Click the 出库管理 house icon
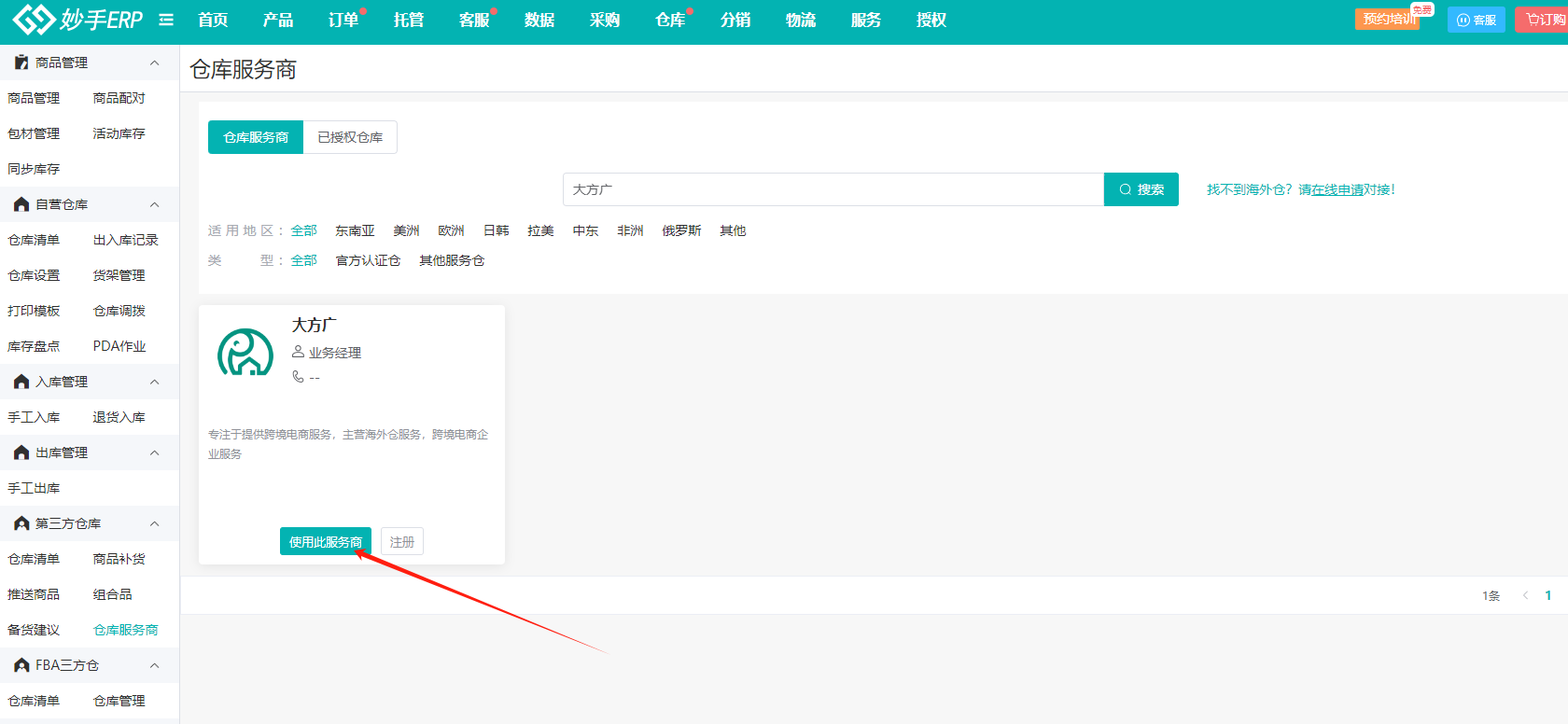The image size is (1568, 724). point(21,452)
